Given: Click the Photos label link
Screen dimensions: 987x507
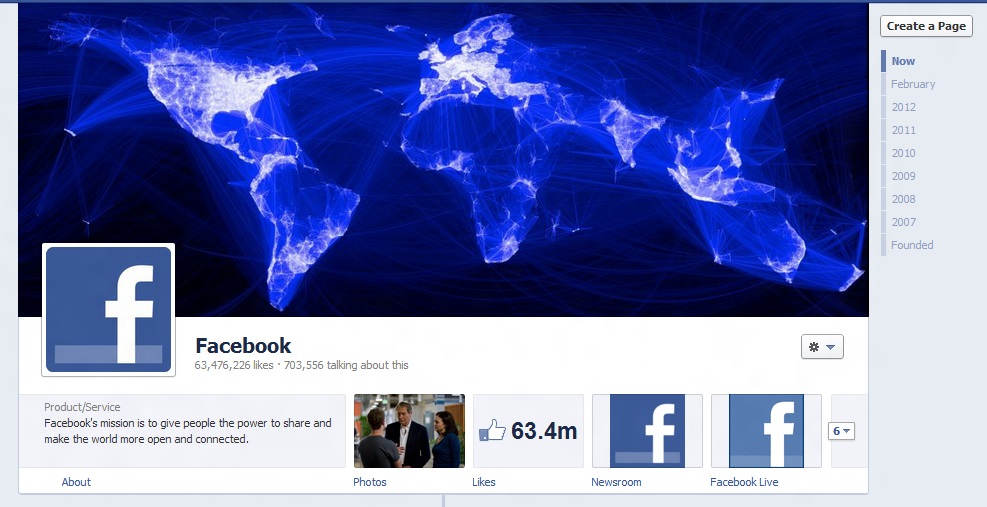Looking at the screenshot, I should coord(369,482).
